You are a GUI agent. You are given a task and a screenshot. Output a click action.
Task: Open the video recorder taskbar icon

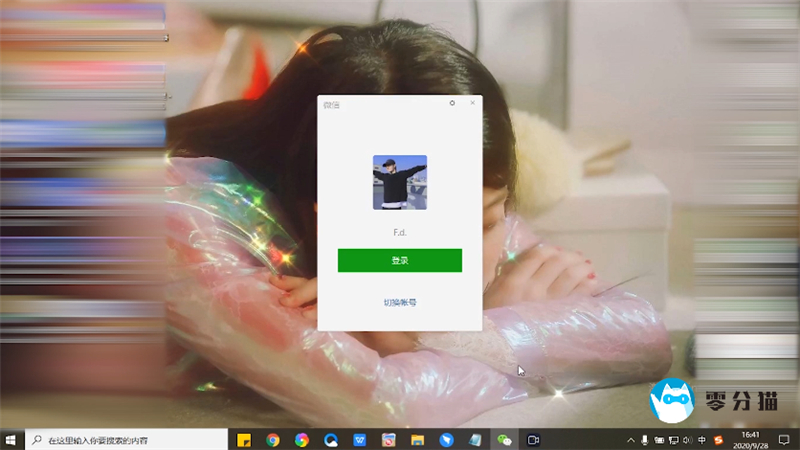click(533, 440)
